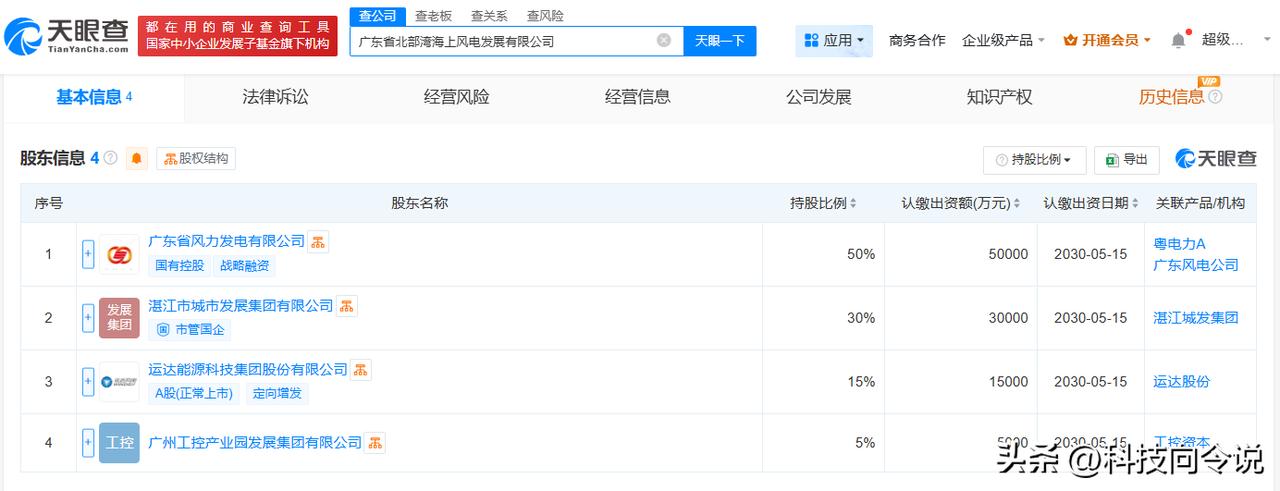Click the 战略融资 tag
Viewport: 1280px width, 491px height.
coord(245,266)
